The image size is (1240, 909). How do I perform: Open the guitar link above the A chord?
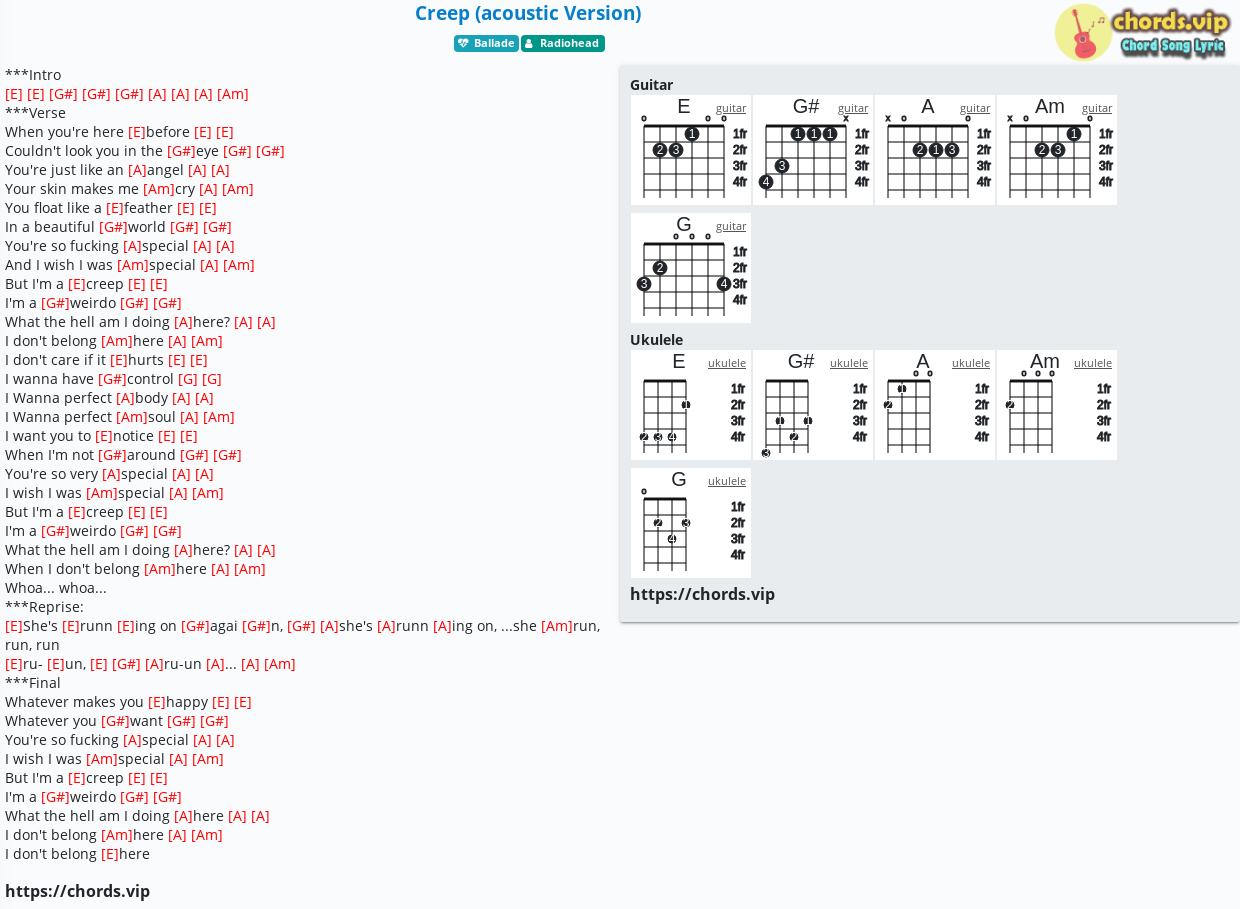click(x=975, y=108)
